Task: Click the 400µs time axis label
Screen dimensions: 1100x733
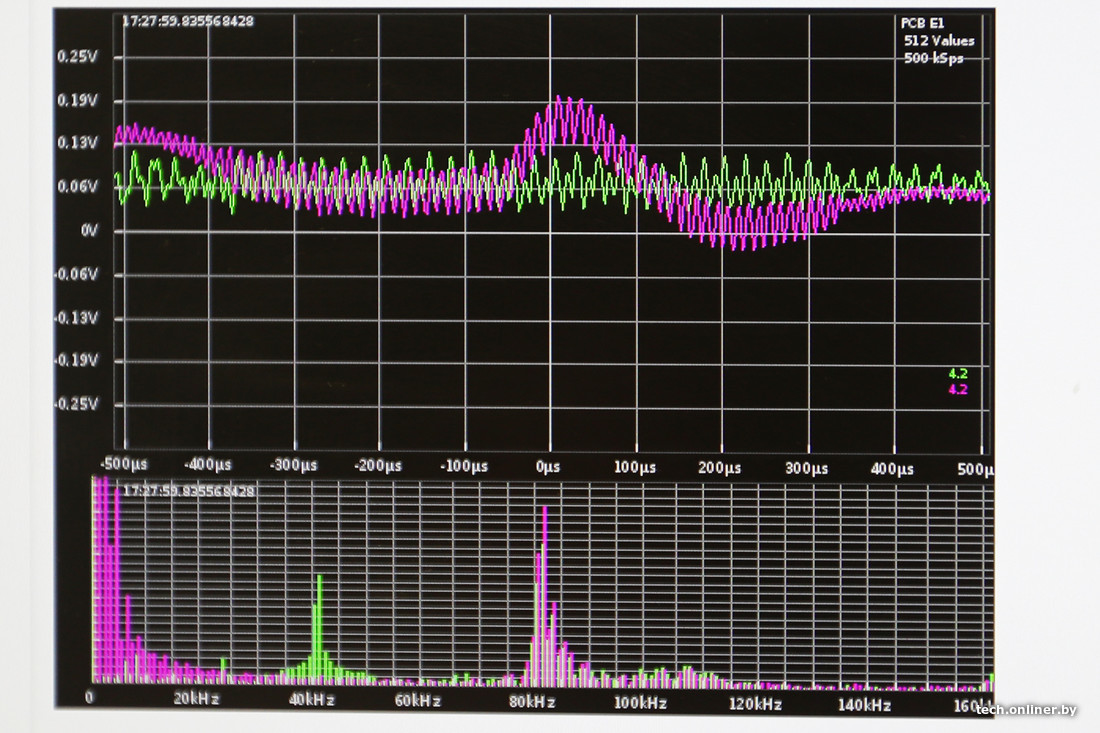Action: [891, 468]
